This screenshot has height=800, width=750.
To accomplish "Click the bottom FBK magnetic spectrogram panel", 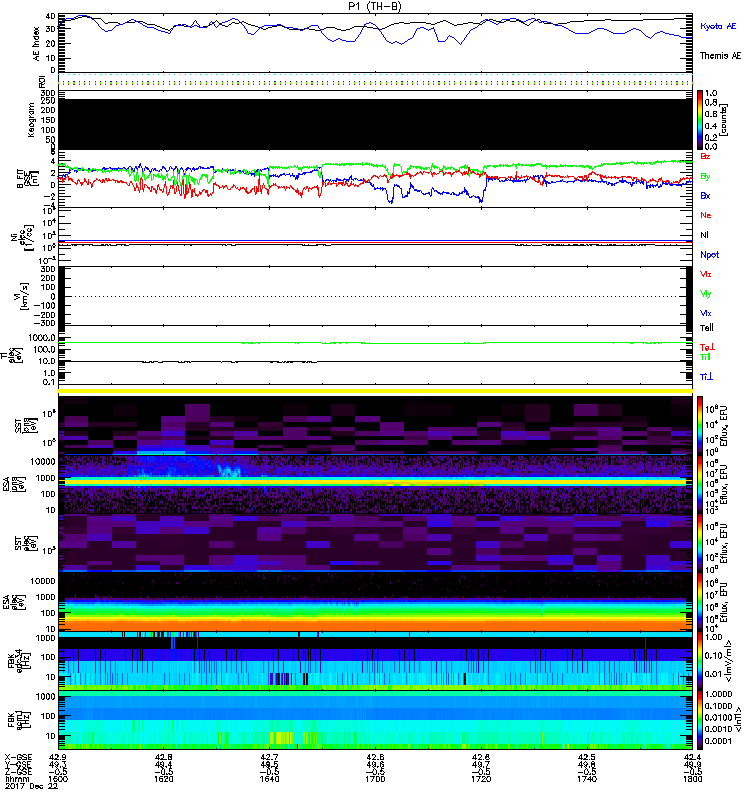I will click(x=375, y=721).
